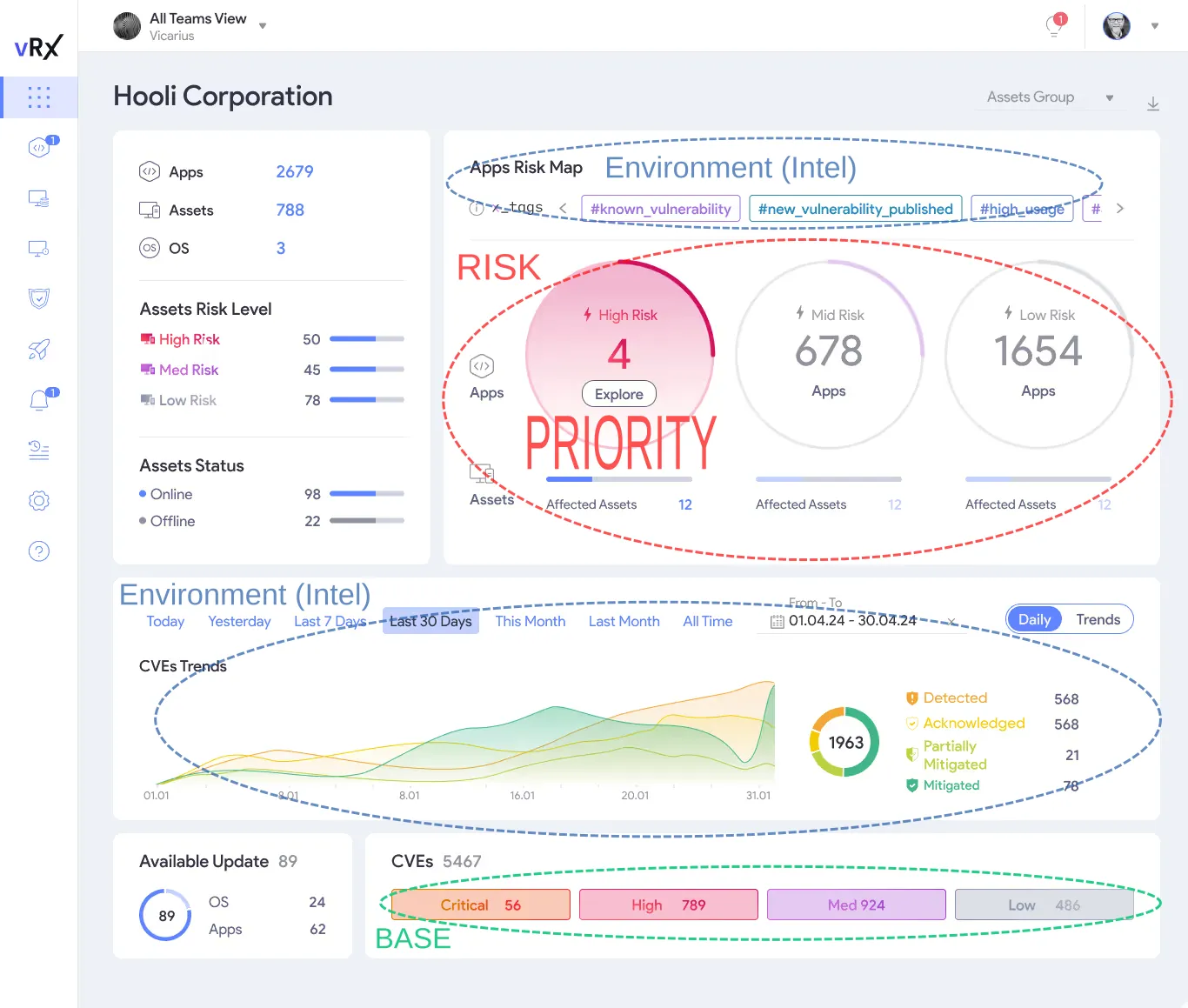The width and height of the screenshot is (1188, 1008).
Task: Open the Low Risk 1654 apps circle
Action: (x=1039, y=354)
